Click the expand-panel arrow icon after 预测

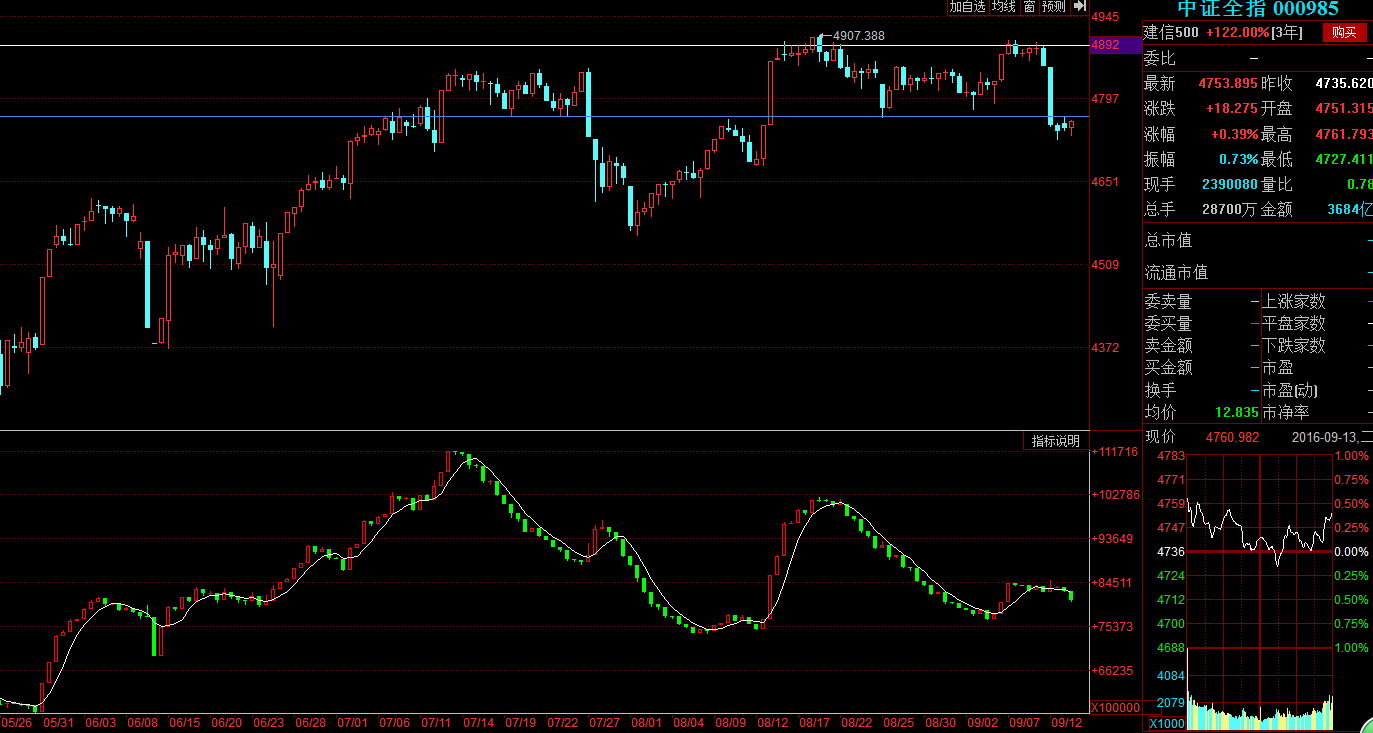point(1079,6)
